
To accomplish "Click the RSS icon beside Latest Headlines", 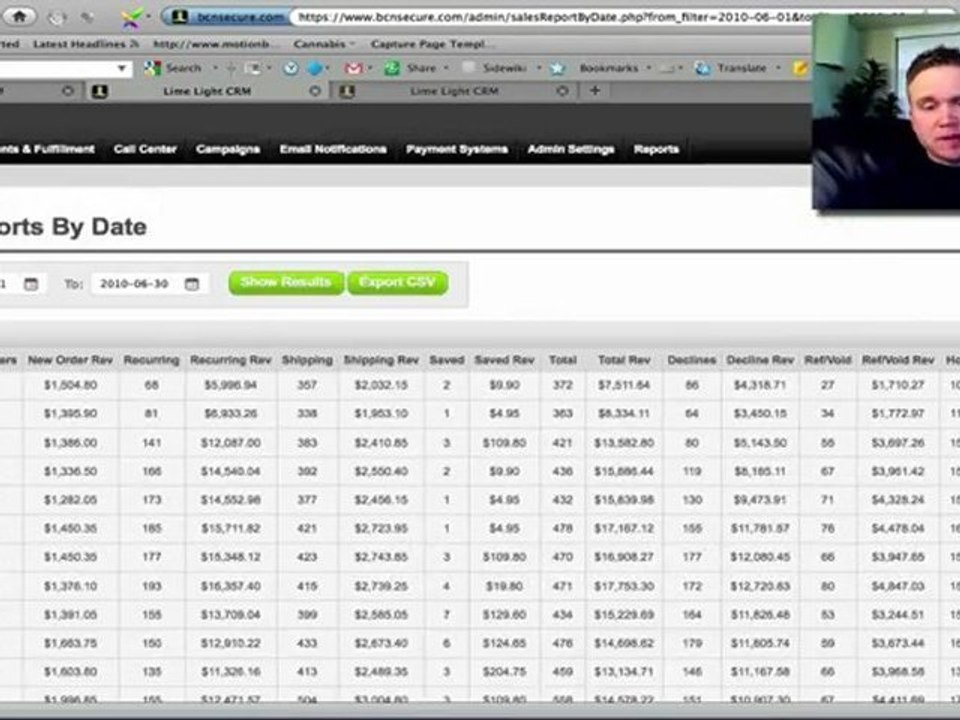I will click(134, 43).
